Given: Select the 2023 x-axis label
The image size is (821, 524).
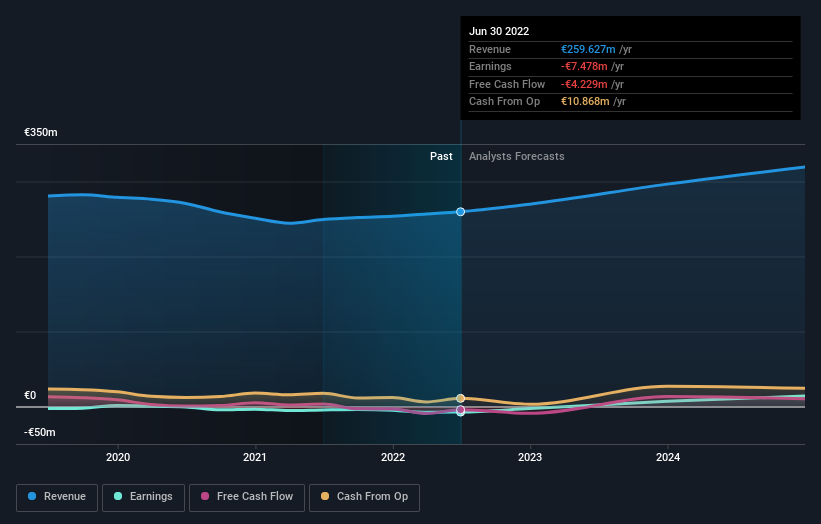Looking at the screenshot, I should pyautogui.click(x=530, y=457).
